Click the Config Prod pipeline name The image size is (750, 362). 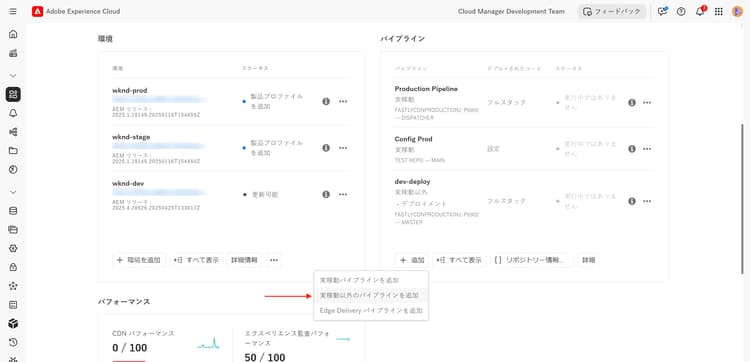point(414,139)
